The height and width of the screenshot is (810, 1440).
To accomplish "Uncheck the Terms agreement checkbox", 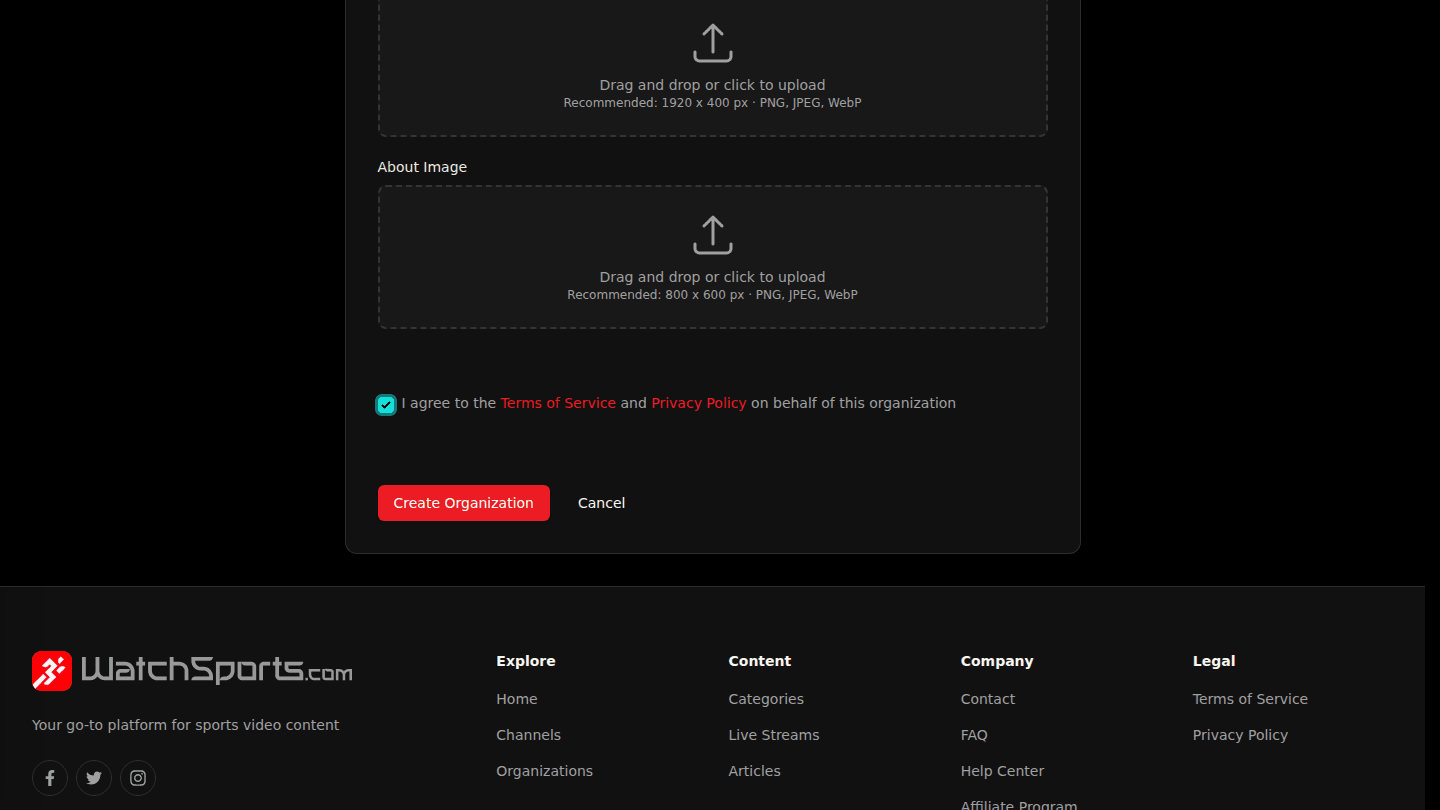I will [386, 405].
